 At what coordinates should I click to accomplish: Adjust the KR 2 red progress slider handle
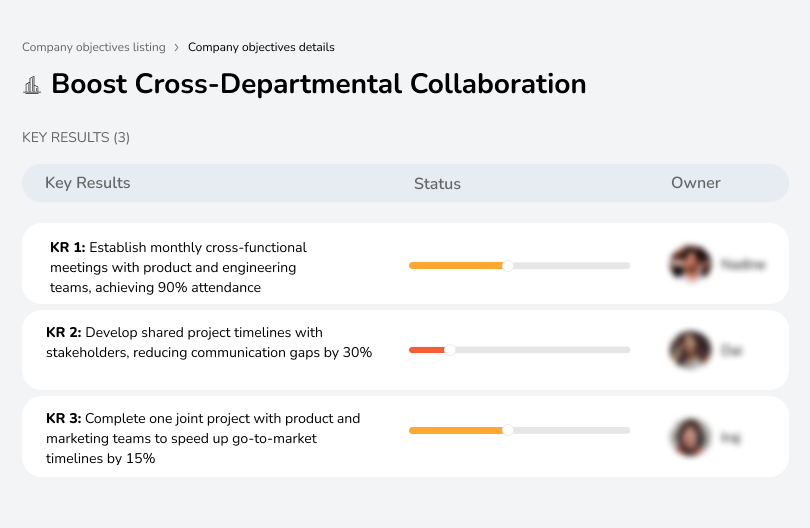450,350
